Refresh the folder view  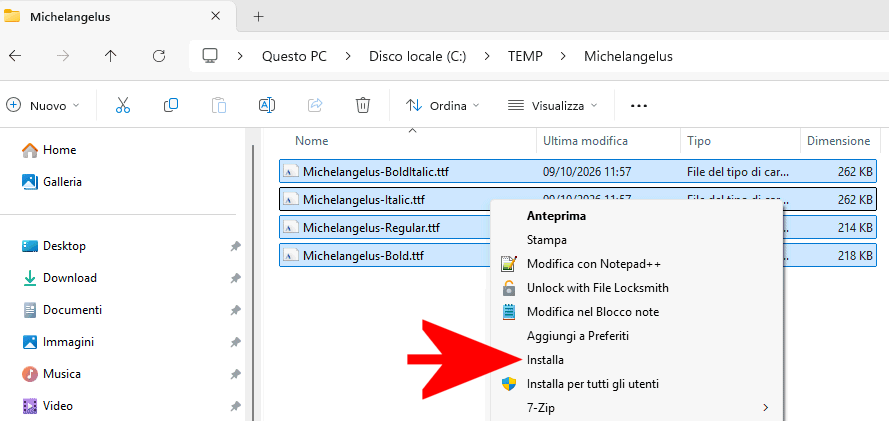click(159, 56)
